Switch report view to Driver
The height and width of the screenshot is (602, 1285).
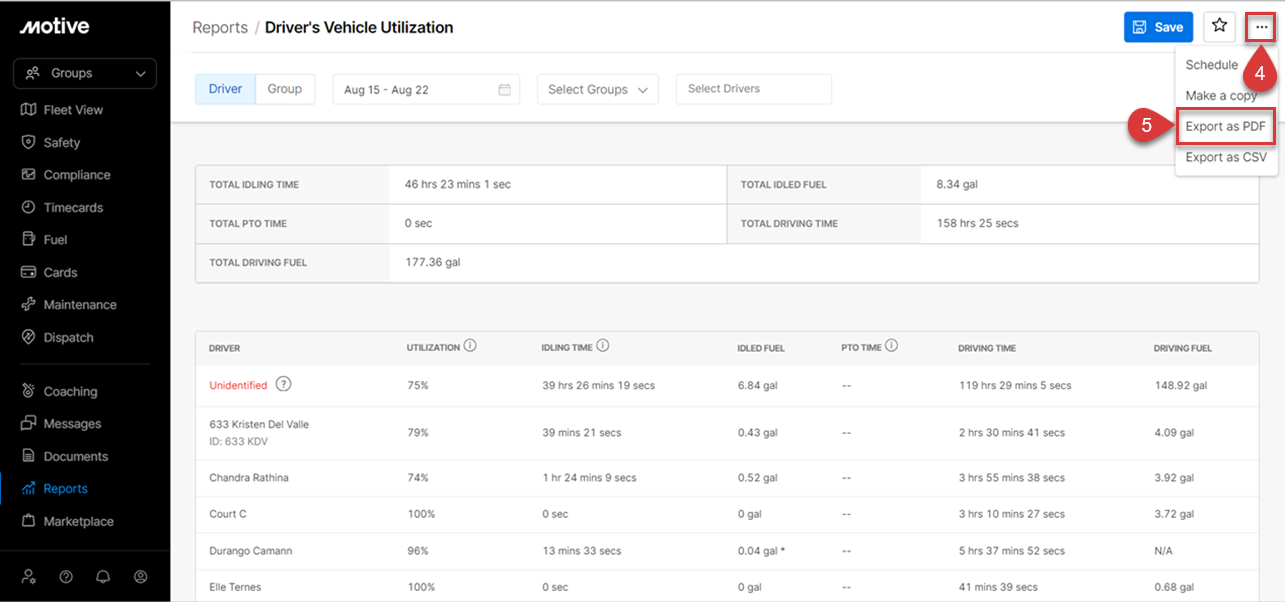coord(225,89)
